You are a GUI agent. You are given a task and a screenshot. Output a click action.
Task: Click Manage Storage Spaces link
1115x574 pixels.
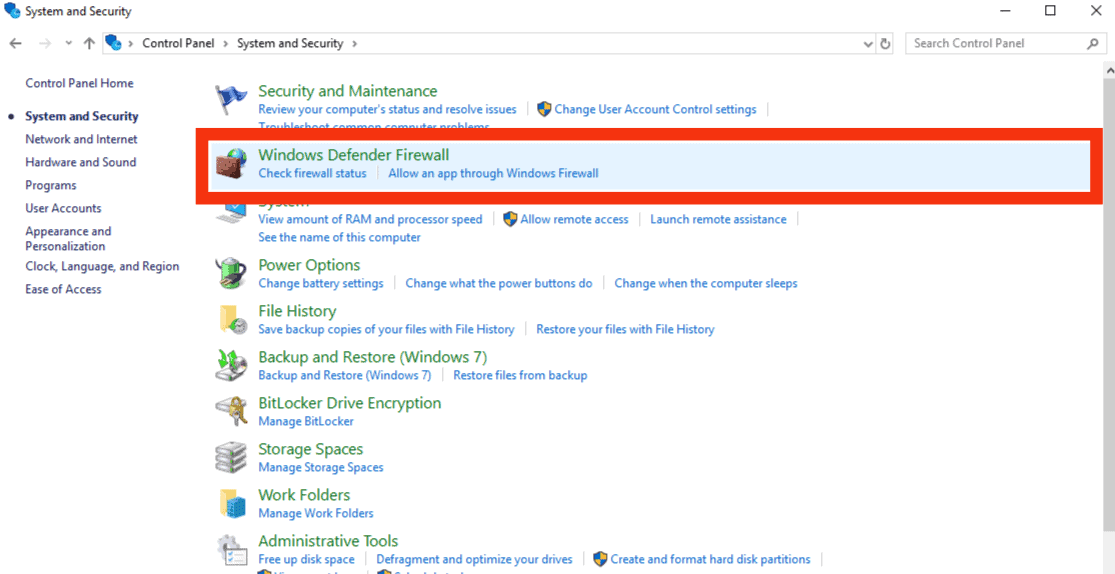(321, 467)
